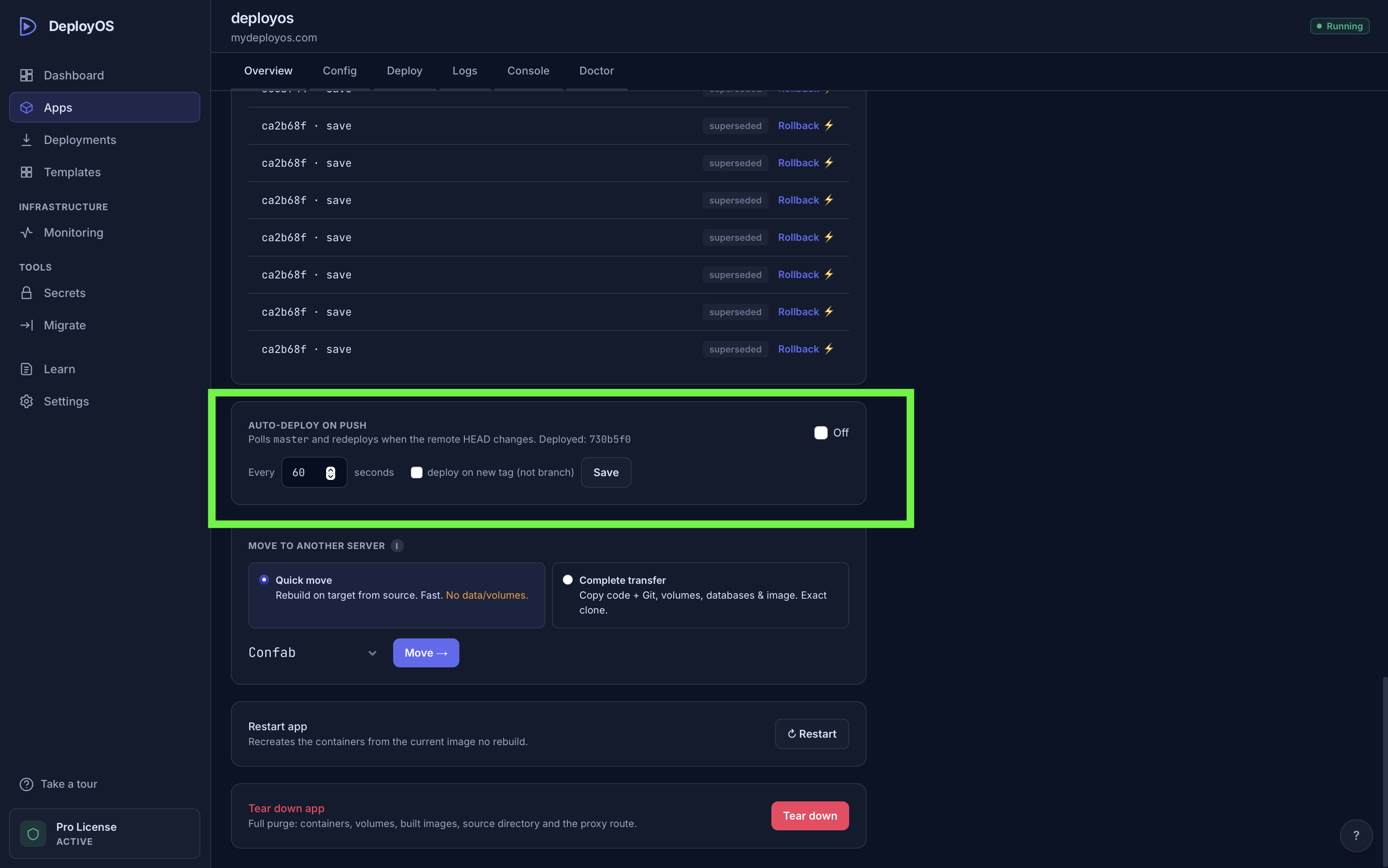Click the Apps cube icon
Screen dimensions: 1388x868
click(x=26, y=107)
